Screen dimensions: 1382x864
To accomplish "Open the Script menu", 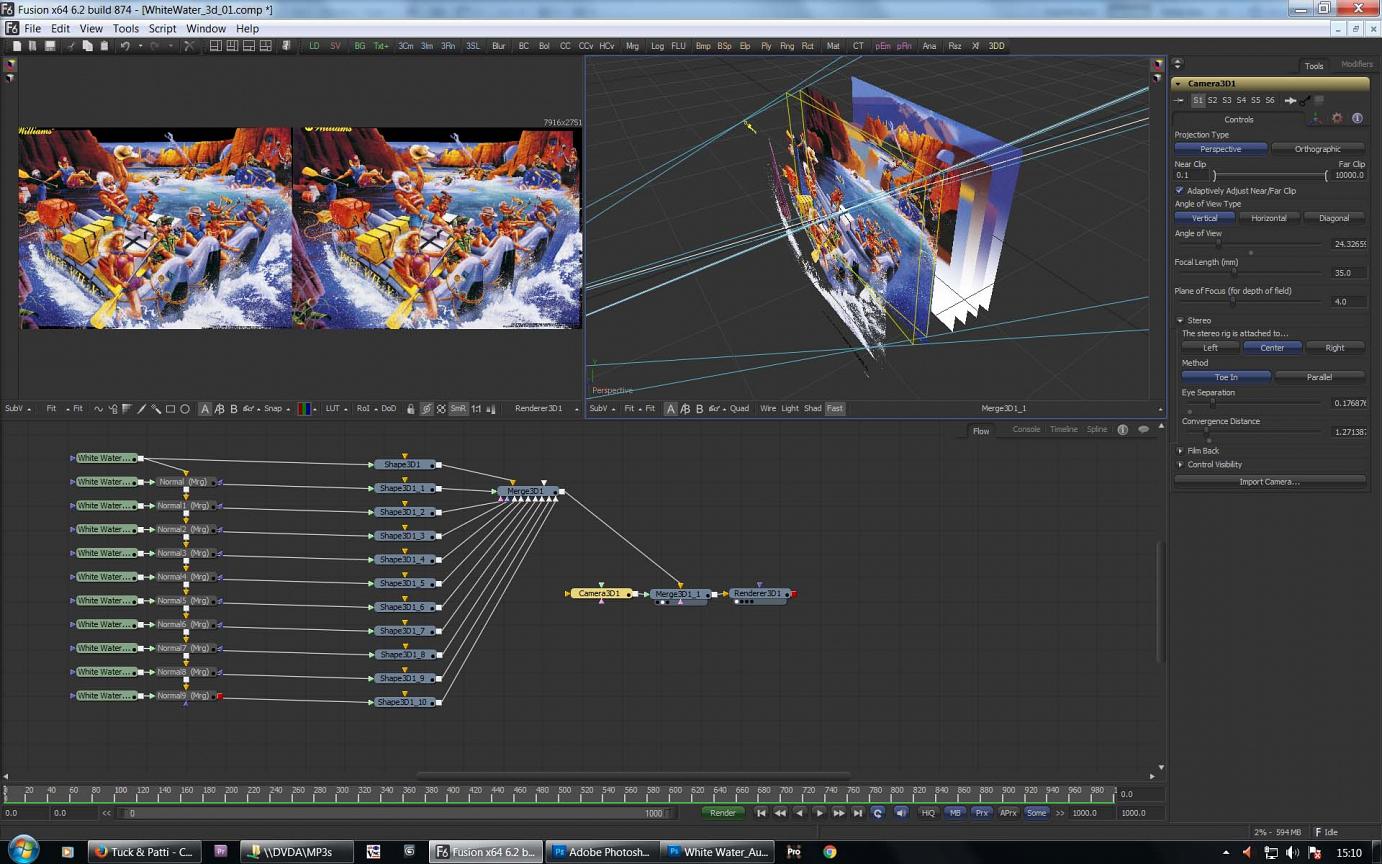I will point(162,29).
